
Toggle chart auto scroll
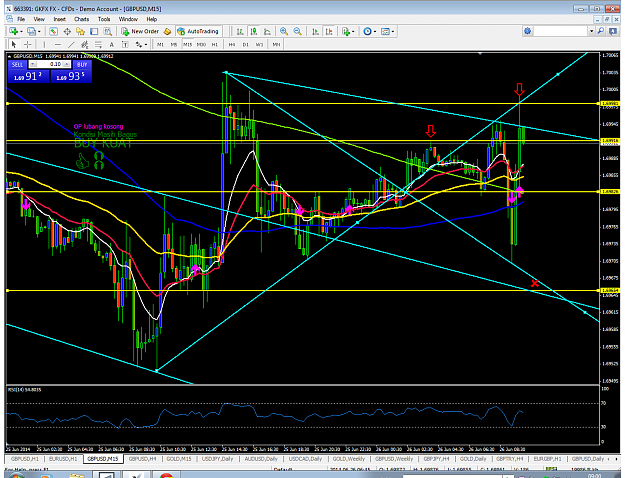click(x=315, y=31)
